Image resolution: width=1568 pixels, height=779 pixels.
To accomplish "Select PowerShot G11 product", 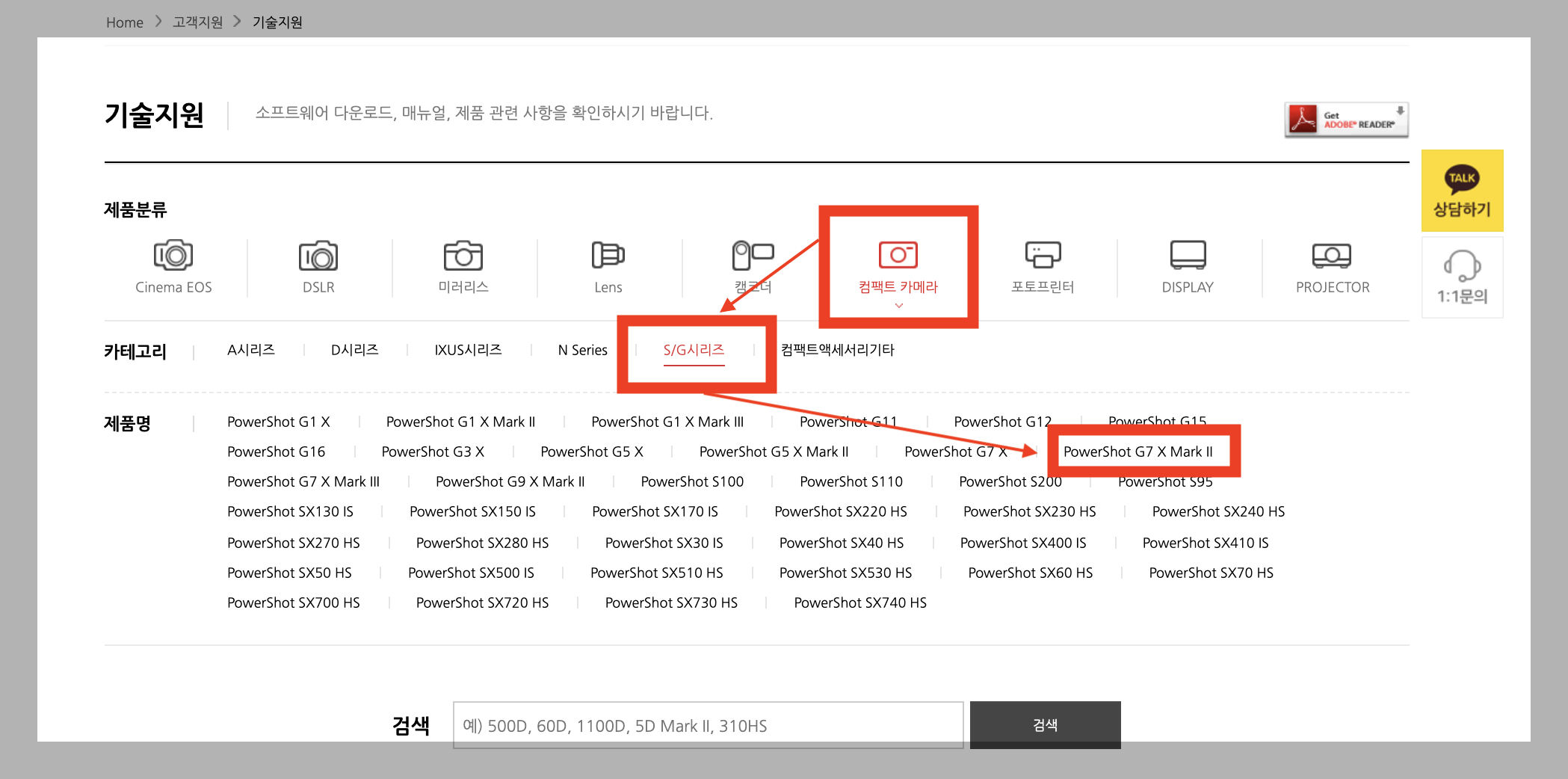I will point(848,422).
